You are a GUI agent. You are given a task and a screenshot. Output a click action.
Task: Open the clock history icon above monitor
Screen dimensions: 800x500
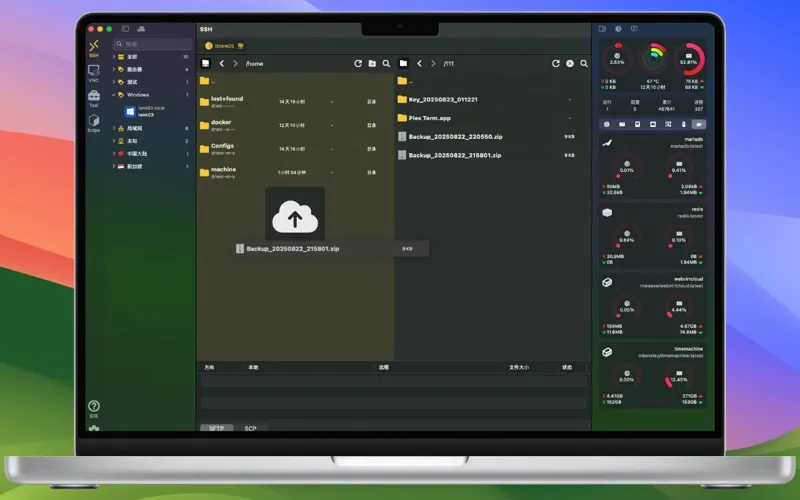pyautogui.click(x=618, y=29)
